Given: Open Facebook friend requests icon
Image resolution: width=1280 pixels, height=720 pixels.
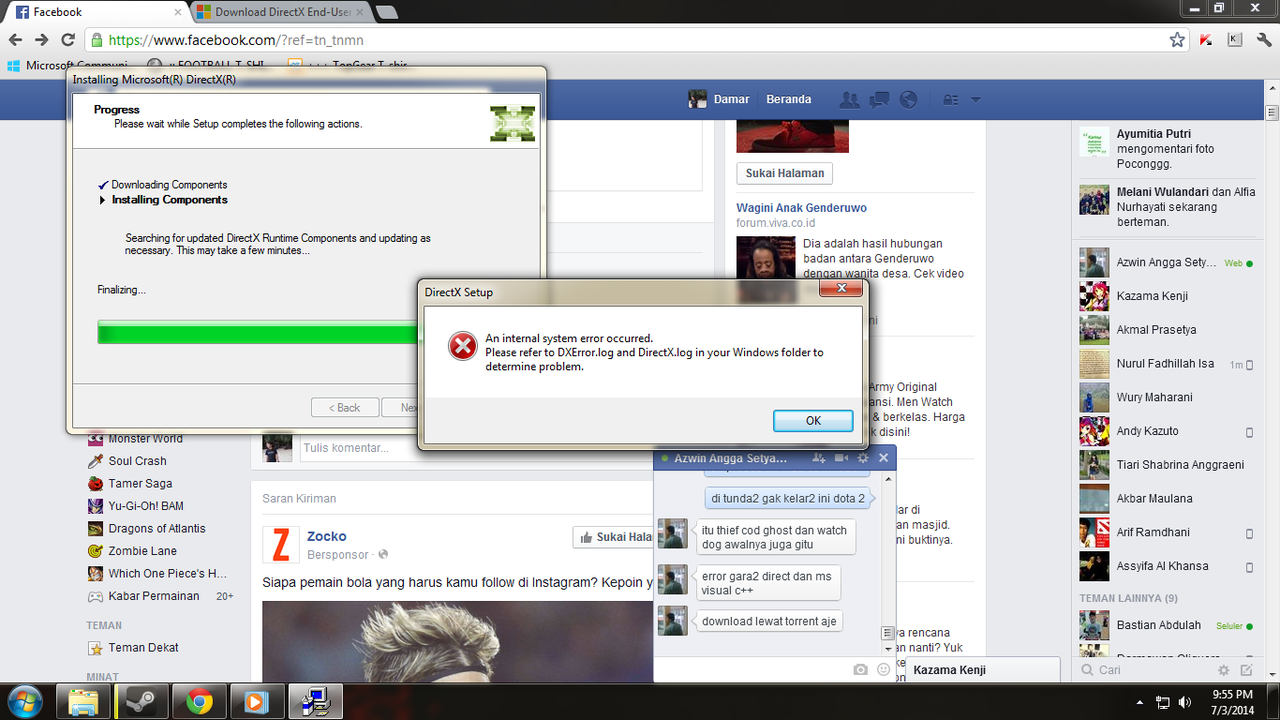Looking at the screenshot, I should [850, 100].
